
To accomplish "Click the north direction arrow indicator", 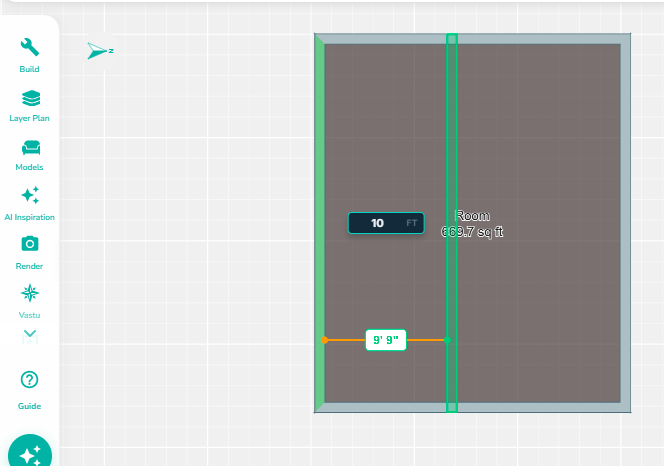I will click(x=100, y=51).
